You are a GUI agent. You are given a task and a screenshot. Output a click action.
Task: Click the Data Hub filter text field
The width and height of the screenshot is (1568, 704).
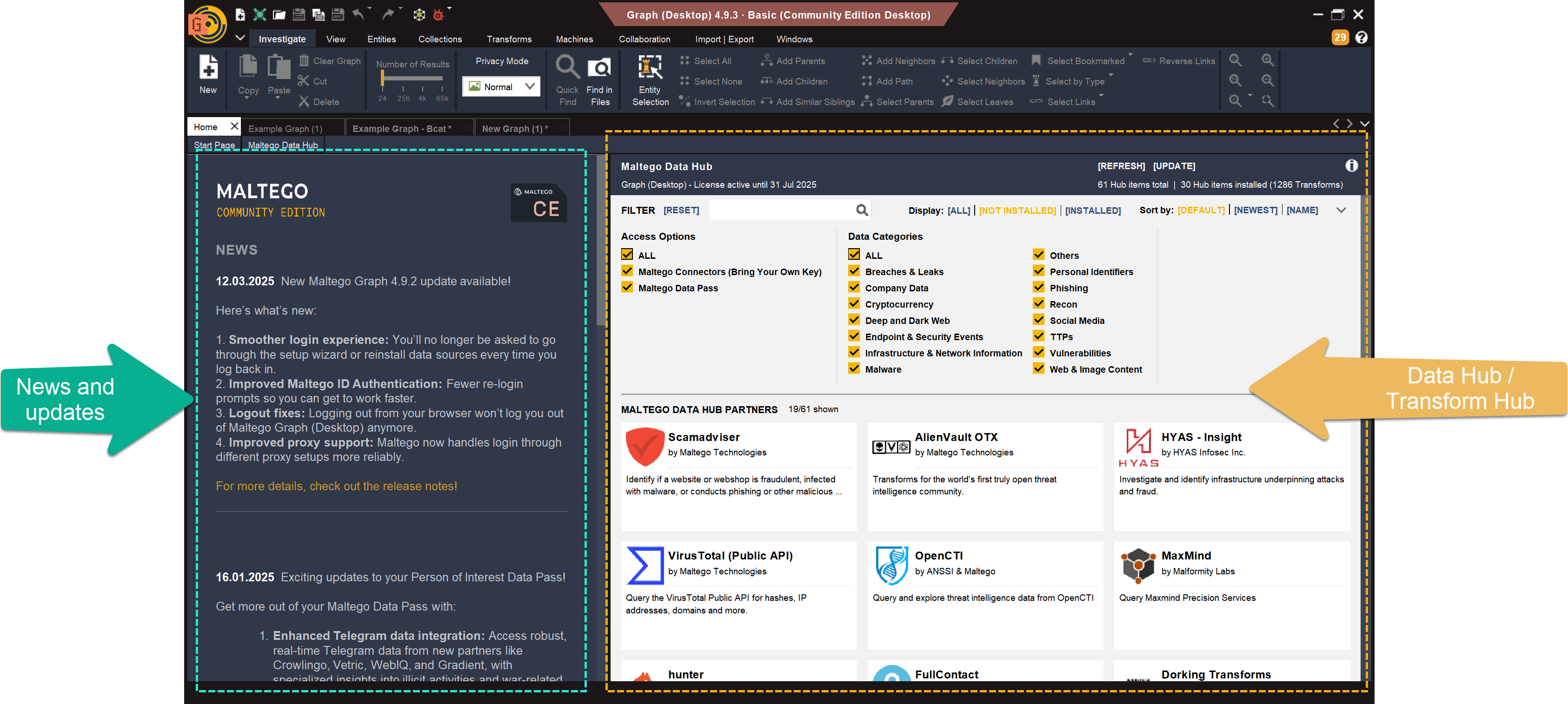pyautogui.click(x=782, y=210)
